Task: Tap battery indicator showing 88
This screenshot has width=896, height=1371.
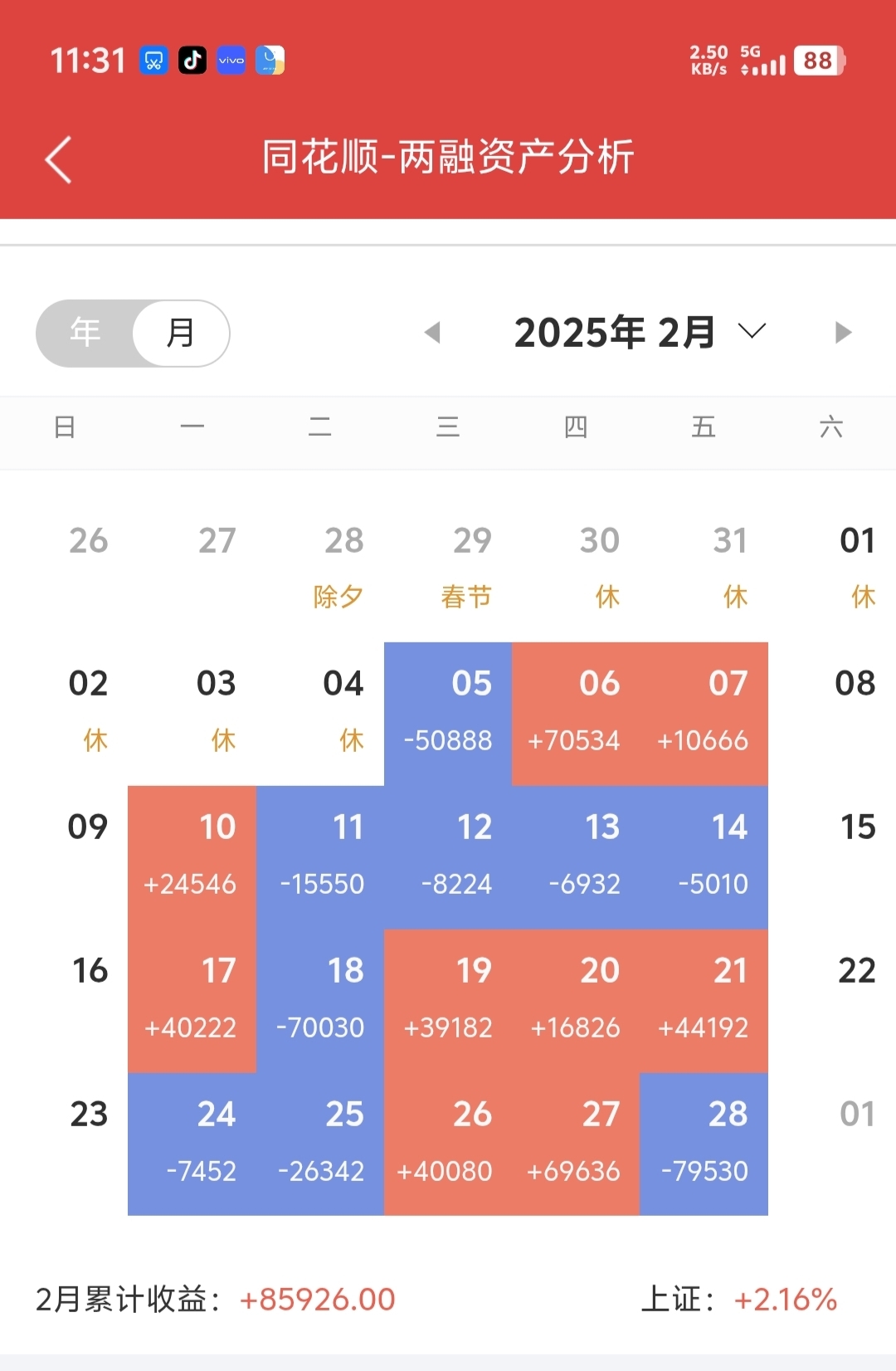Action: coord(818,61)
